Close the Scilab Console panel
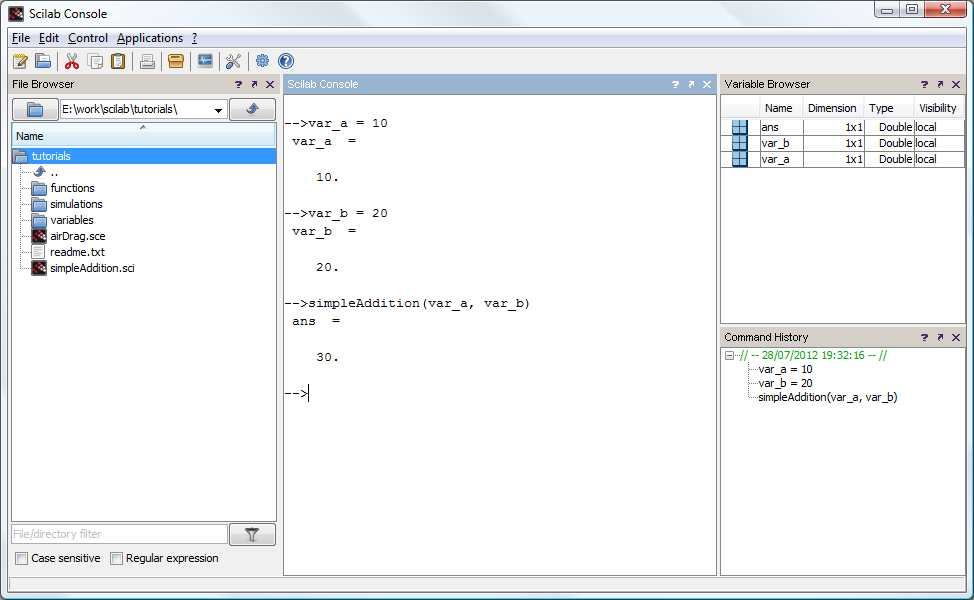 [707, 84]
